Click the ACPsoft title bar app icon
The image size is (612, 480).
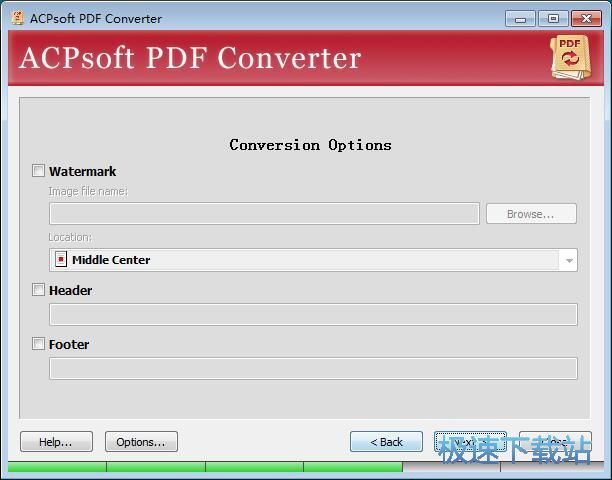[x=17, y=18]
